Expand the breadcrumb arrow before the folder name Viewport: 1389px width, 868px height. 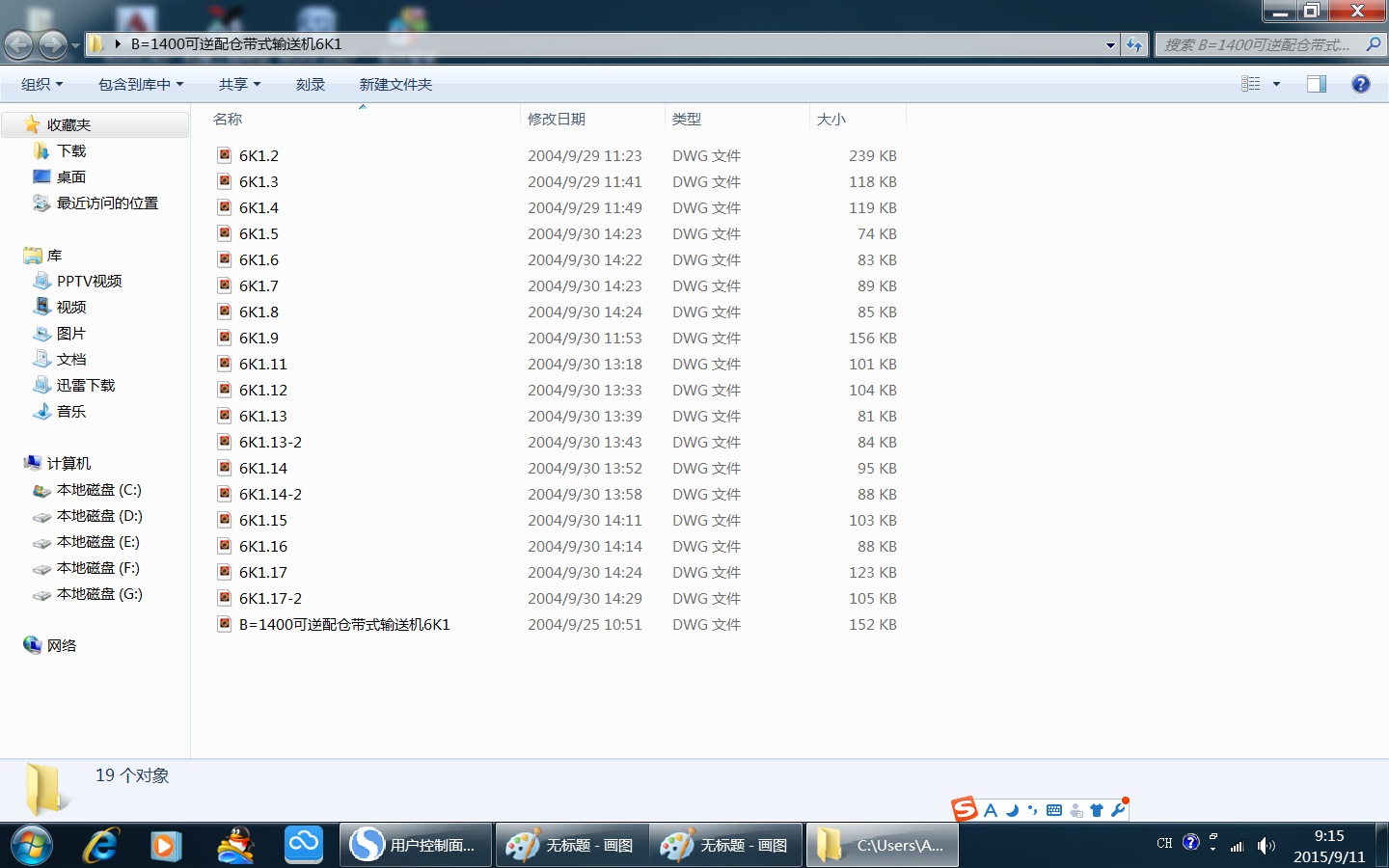[118, 44]
